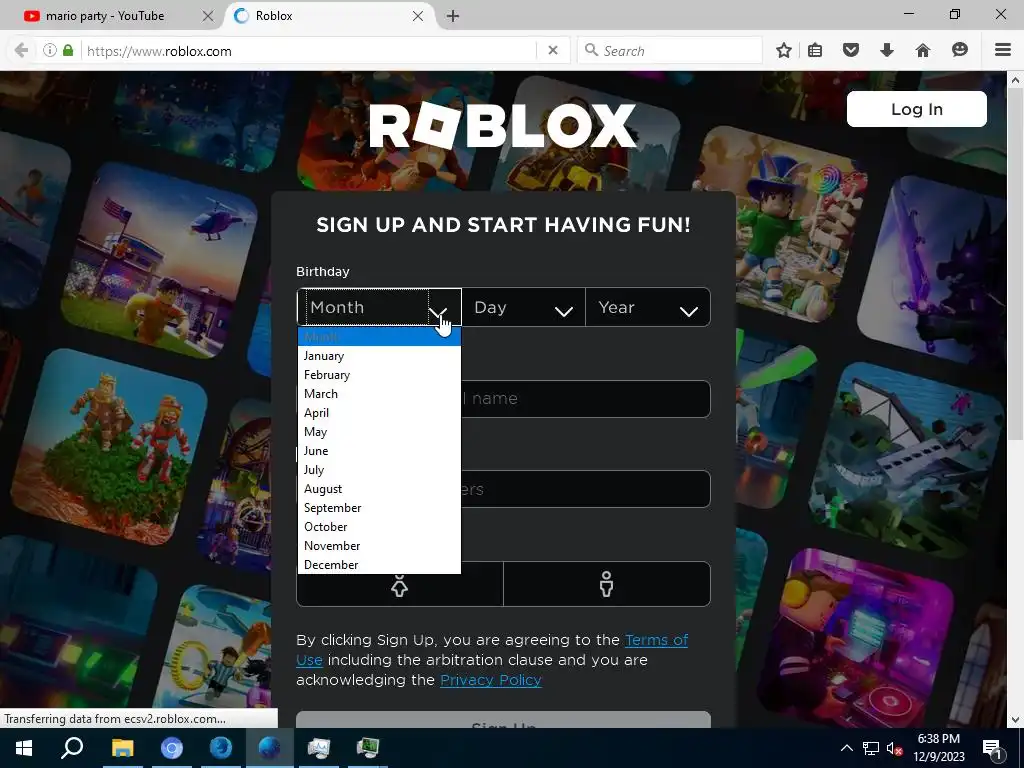This screenshot has width=1024, height=768.
Task: Show bookmarks list icon
Action: pyautogui.click(x=815, y=50)
